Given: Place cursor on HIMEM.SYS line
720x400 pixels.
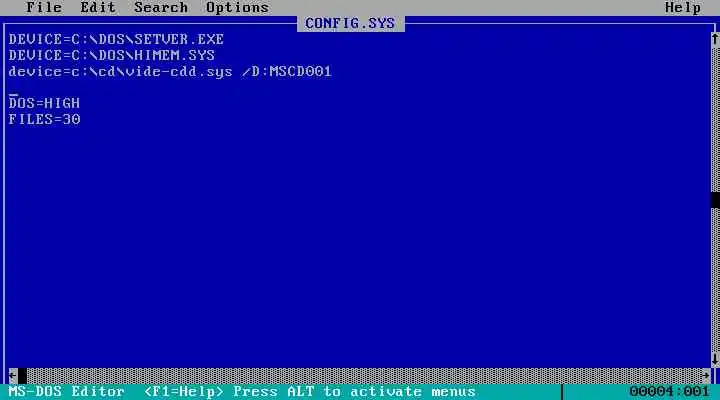Looking at the screenshot, I should coord(112,56).
